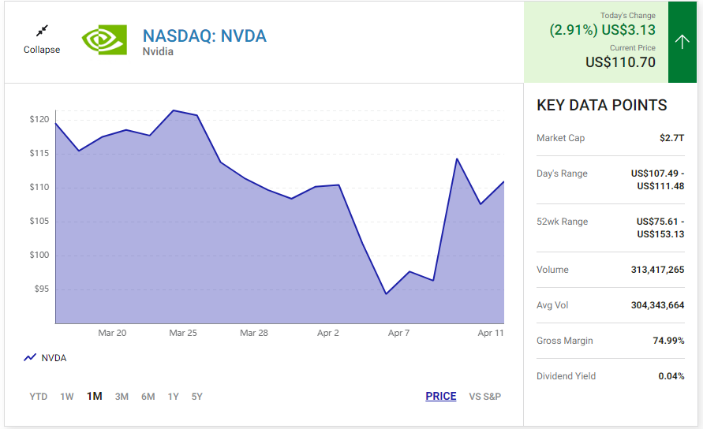Click the NVDA legend label

[54, 358]
